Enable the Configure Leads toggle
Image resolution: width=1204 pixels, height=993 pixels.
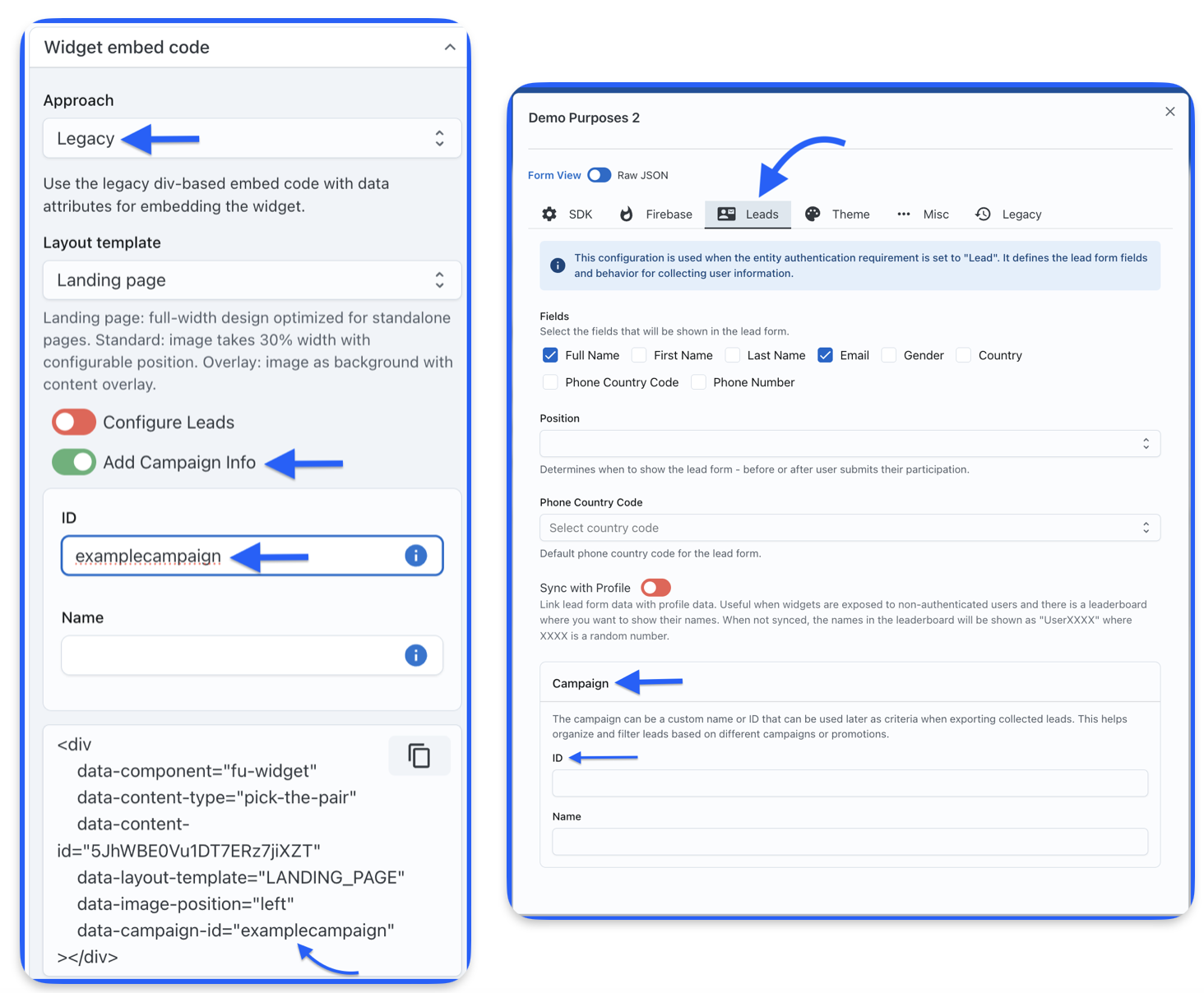(x=74, y=423)
